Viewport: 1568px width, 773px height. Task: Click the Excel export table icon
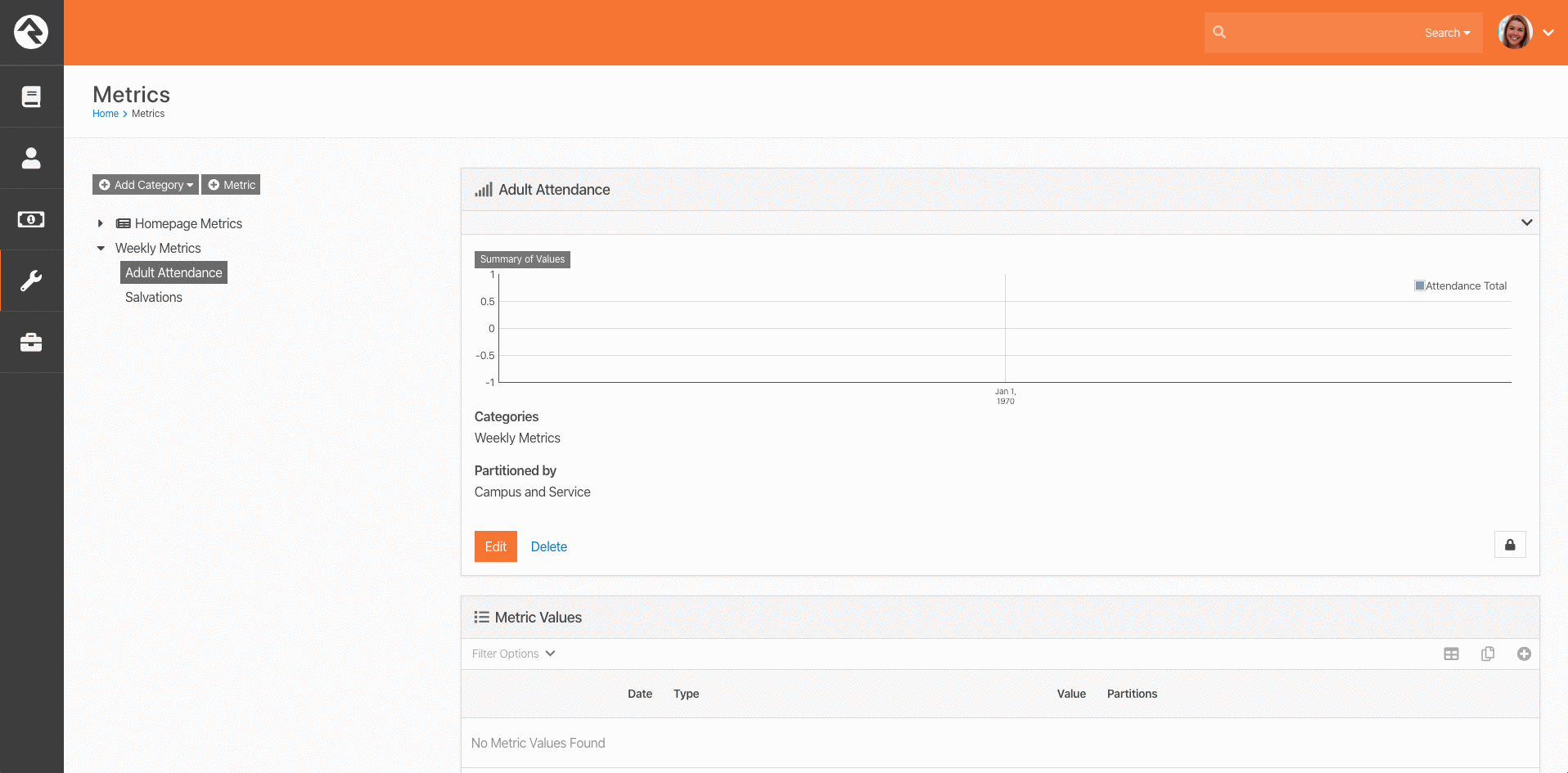pyautogui.click(x=1451, y=654)
